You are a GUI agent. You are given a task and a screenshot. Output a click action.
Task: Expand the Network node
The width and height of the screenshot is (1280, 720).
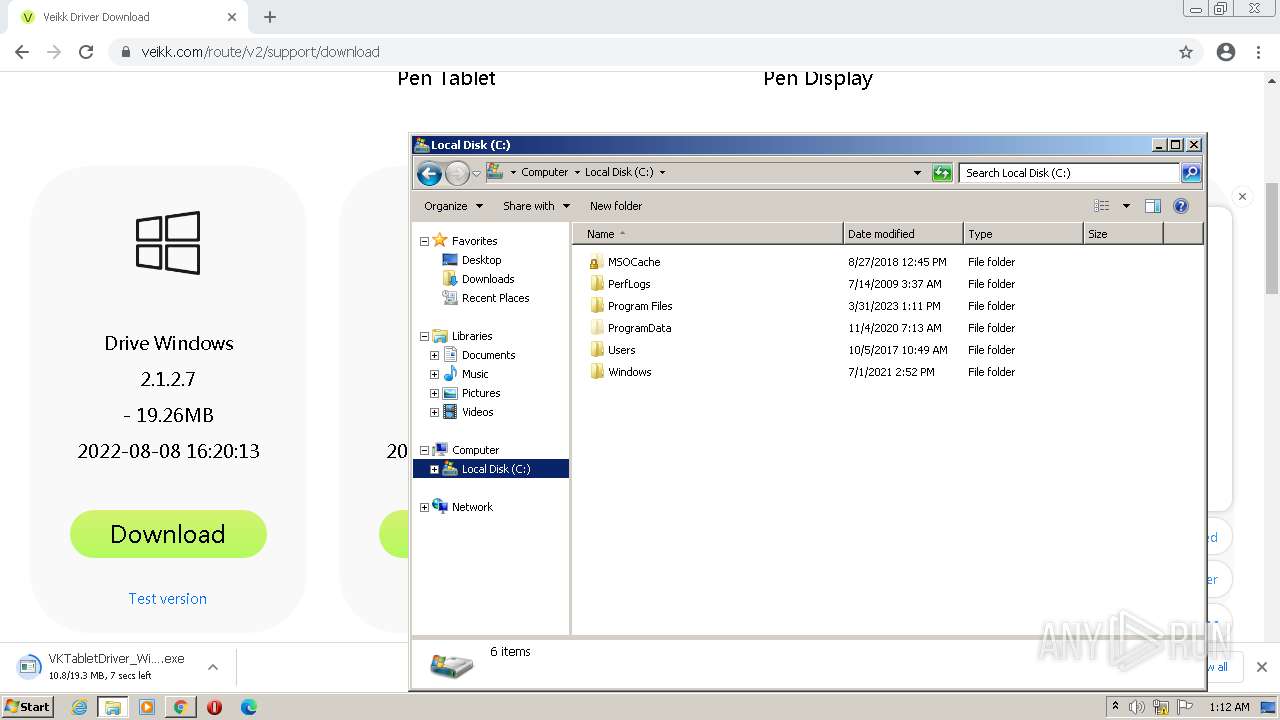(424, 507)
